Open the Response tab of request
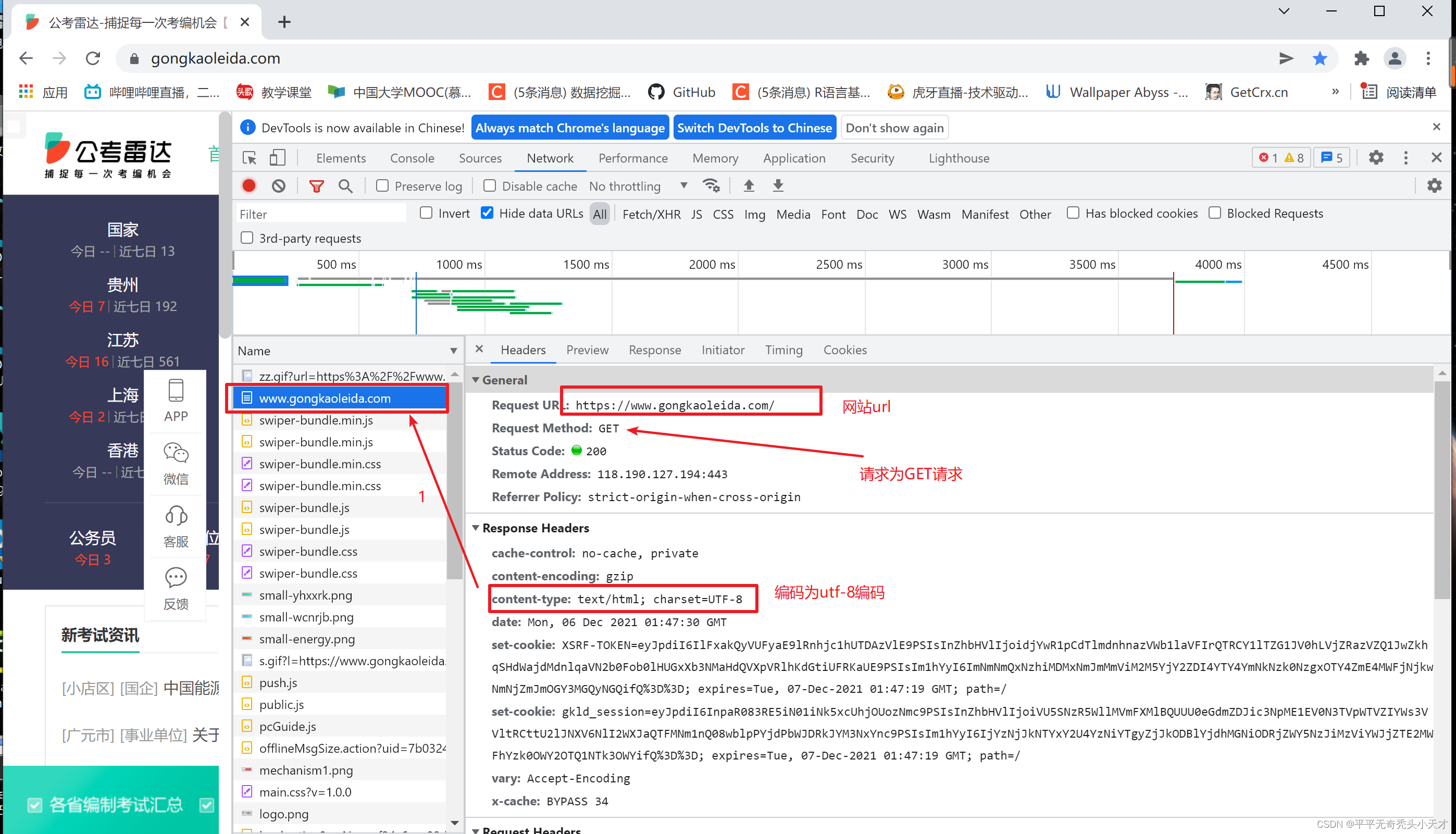 [655, 350]
